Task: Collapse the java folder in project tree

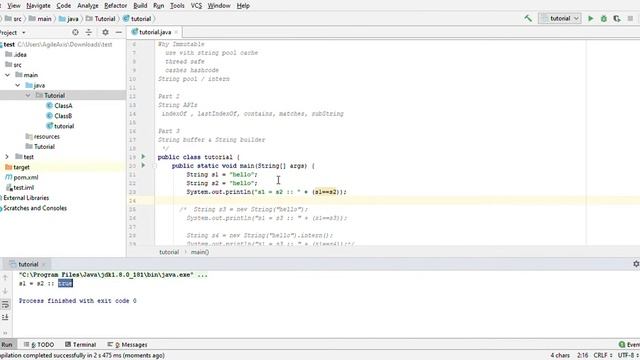Action: coord(18,85)
